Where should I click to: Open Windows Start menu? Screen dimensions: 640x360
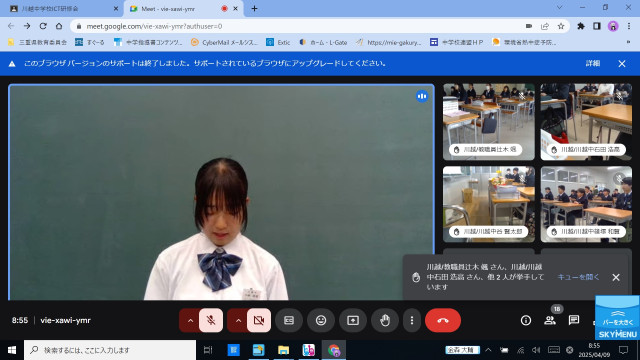[x=12, y=350]
